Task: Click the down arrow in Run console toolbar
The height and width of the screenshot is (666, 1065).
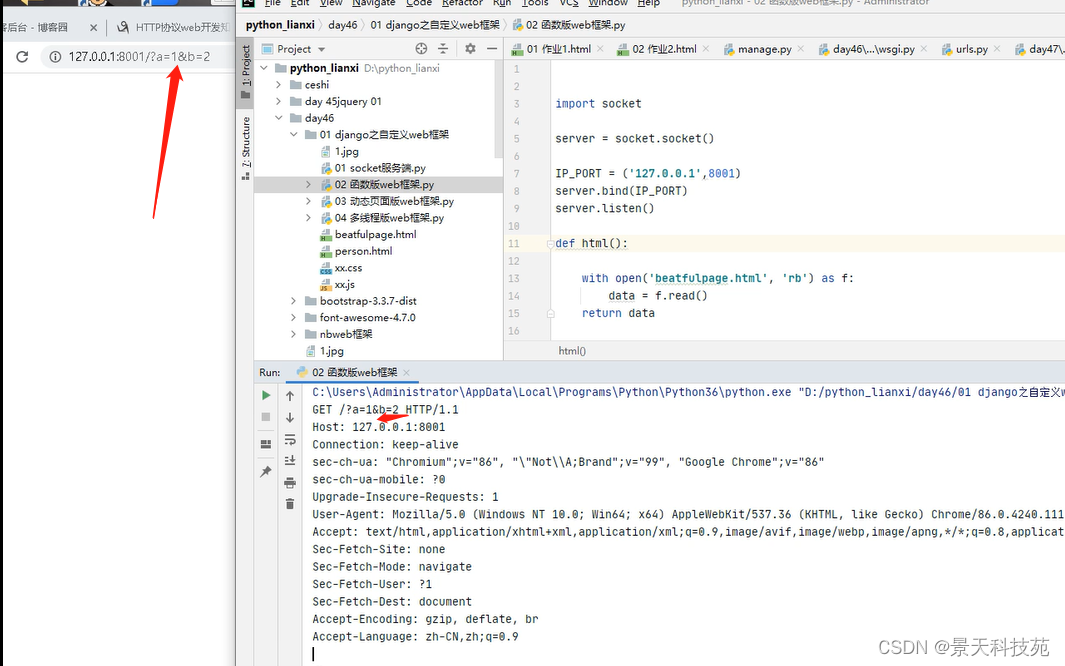Action: pyautogui.click(x=290, y=418)
